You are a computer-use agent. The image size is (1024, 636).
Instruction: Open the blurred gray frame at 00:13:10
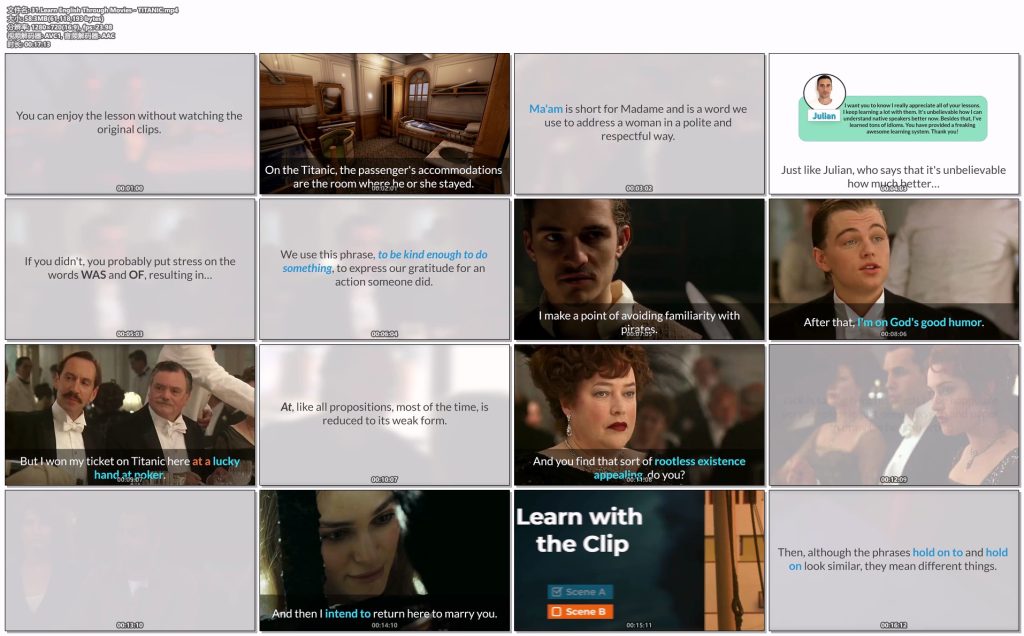[x=130, y=561]
